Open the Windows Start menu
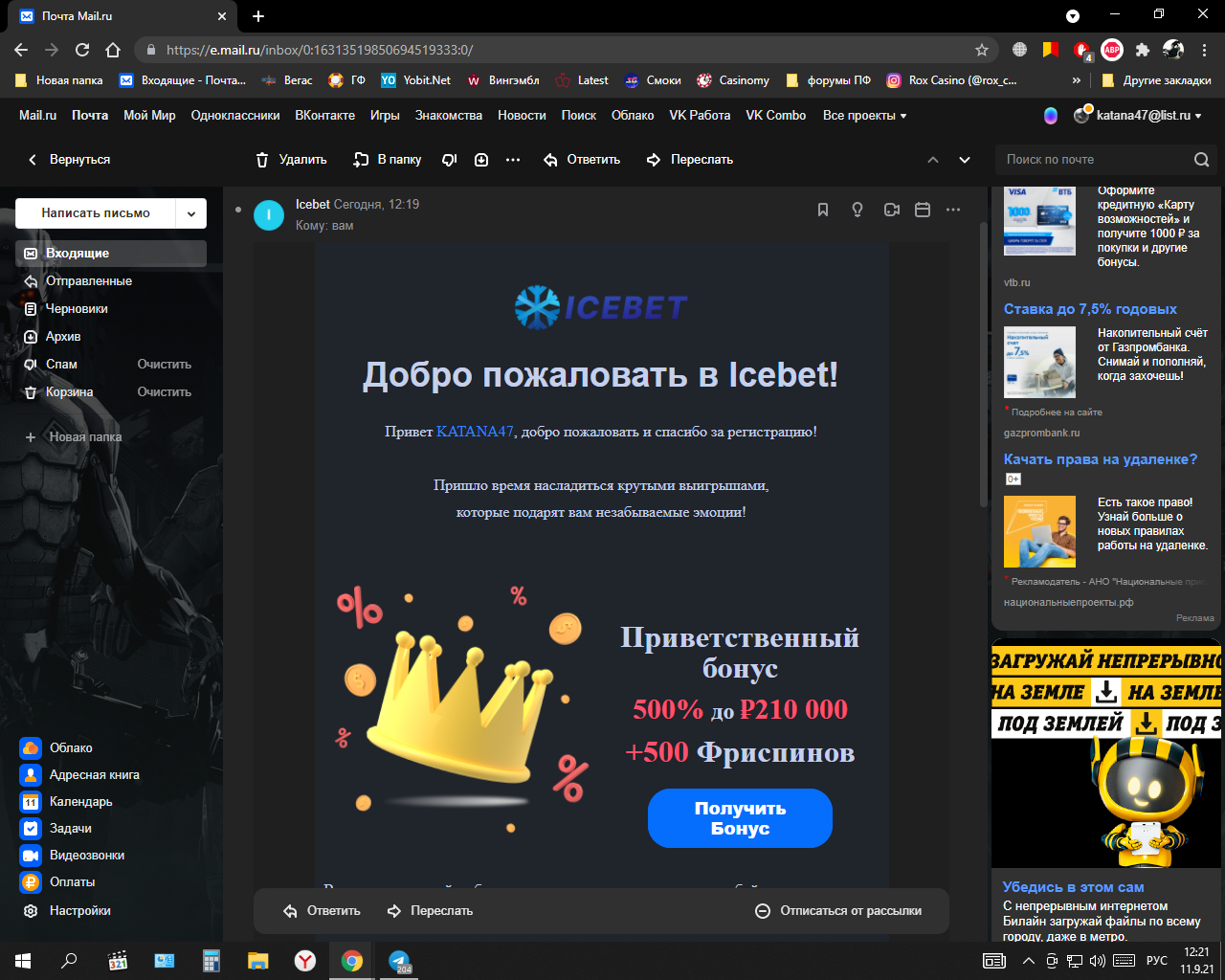Image resolution: width=1225 pixels, height=980 pixels. (23, 960)
